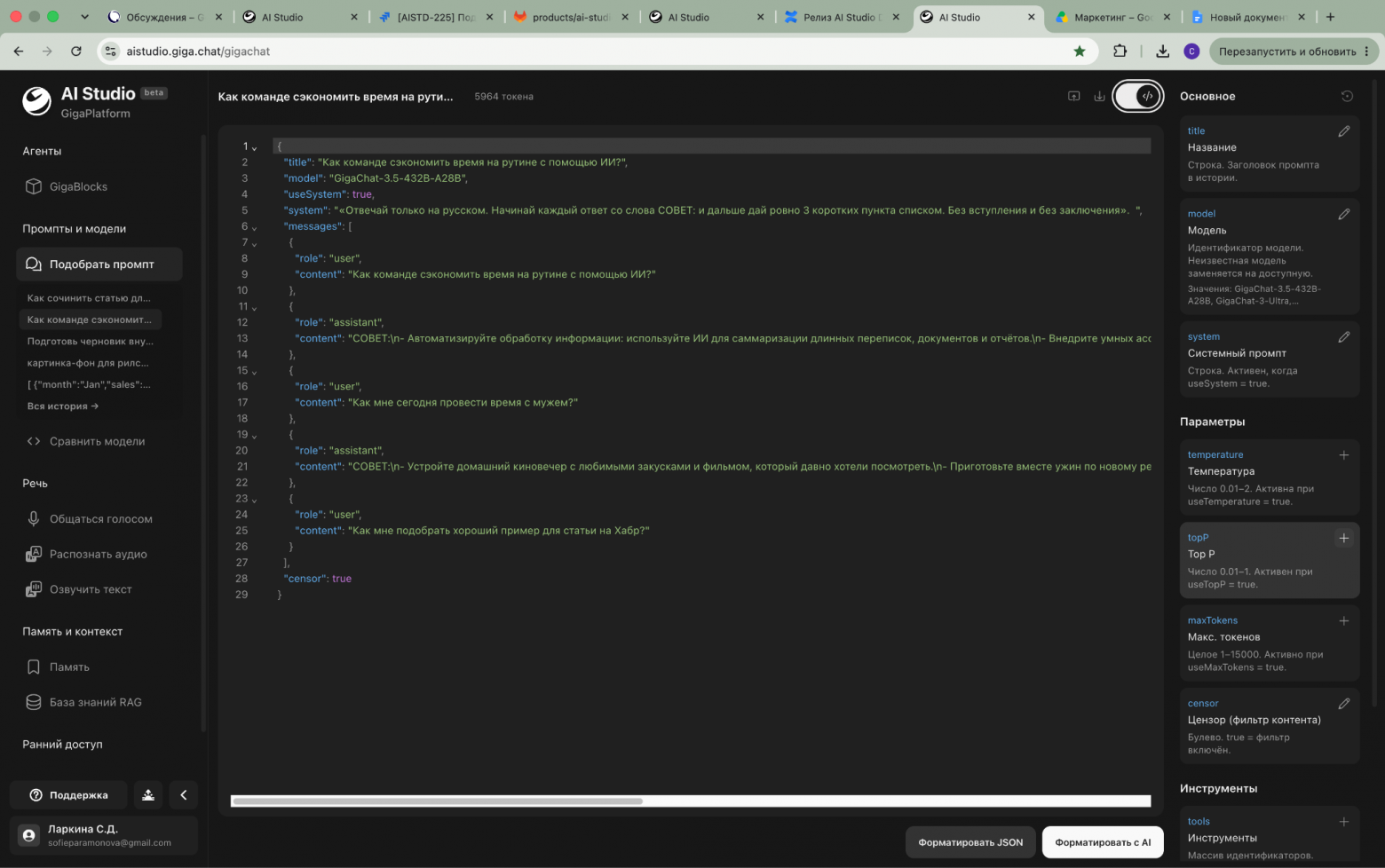
Task: Switch to the Новый документ tab
Action: 1247,17
